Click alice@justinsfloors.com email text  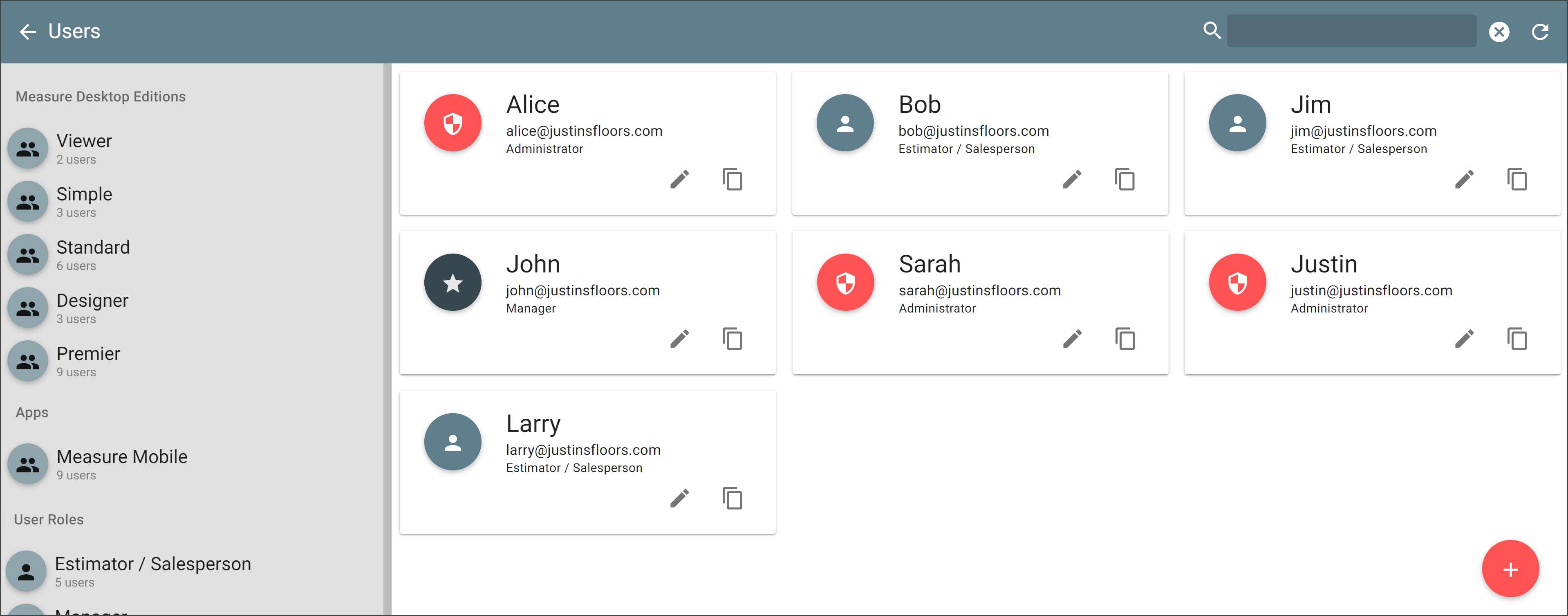584,131
